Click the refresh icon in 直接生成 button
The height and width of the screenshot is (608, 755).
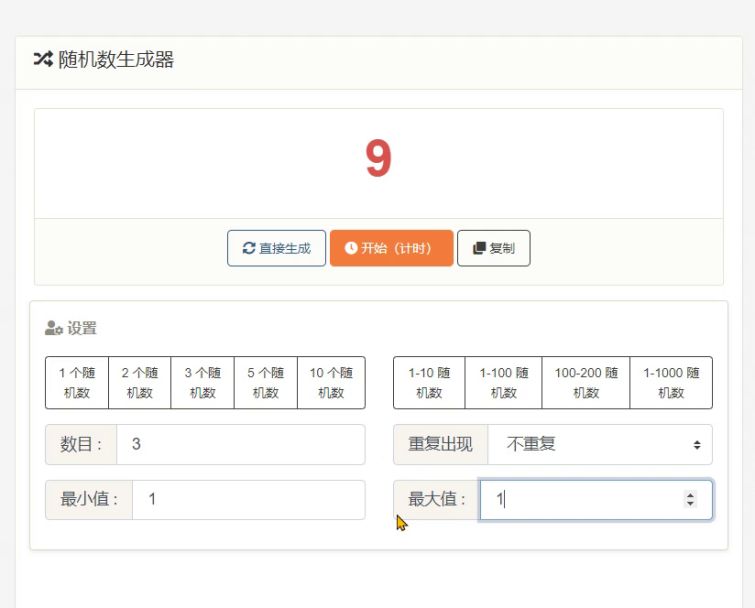[249, 249]
